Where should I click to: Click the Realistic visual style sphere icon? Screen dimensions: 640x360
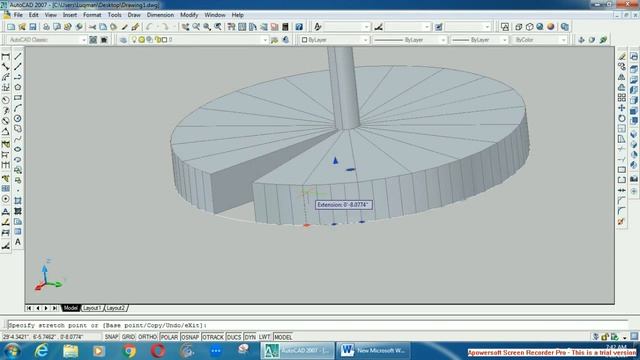tap(540, 27)
